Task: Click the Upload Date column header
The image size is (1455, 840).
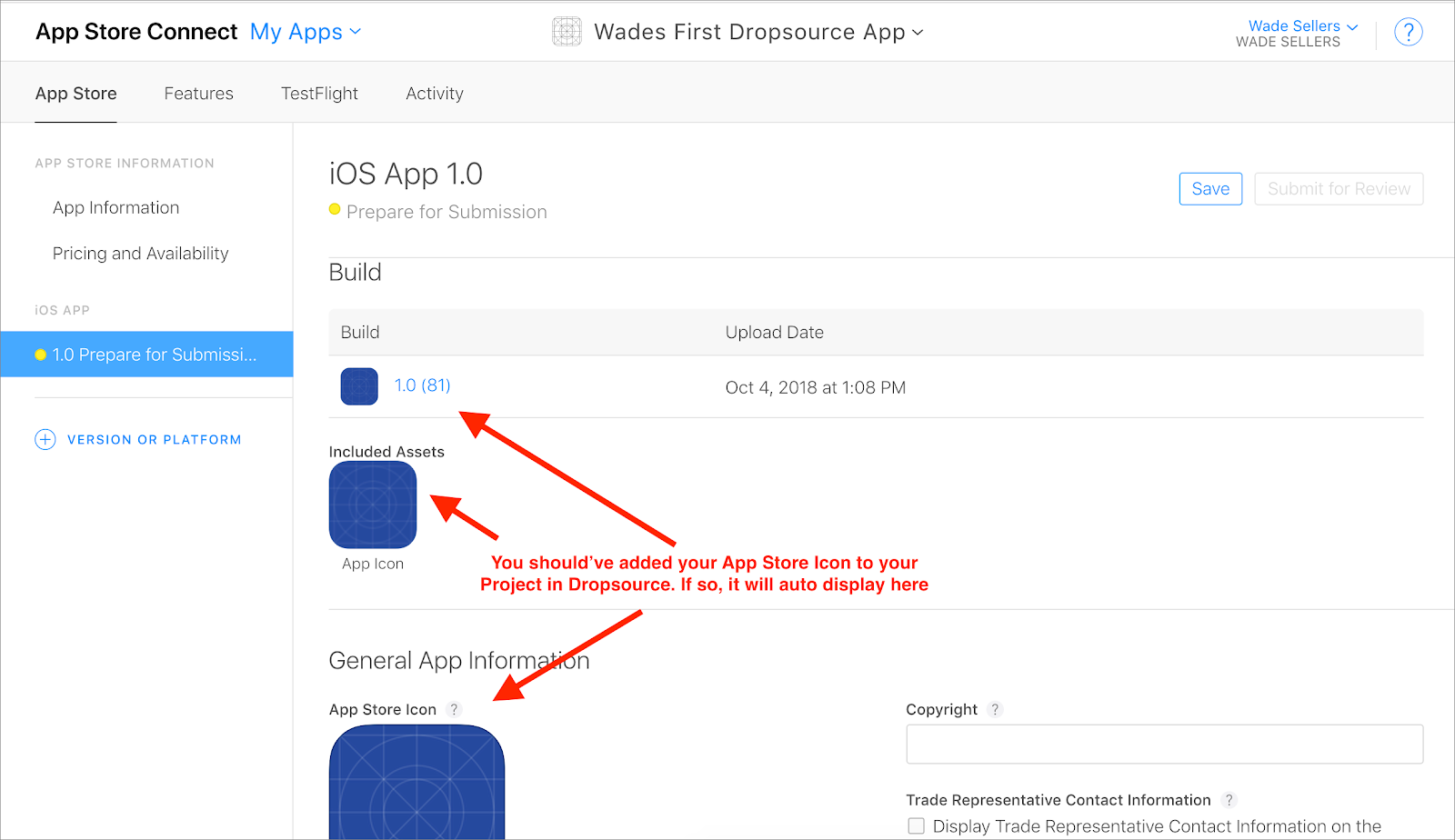Action: click(x=775, y=333)
